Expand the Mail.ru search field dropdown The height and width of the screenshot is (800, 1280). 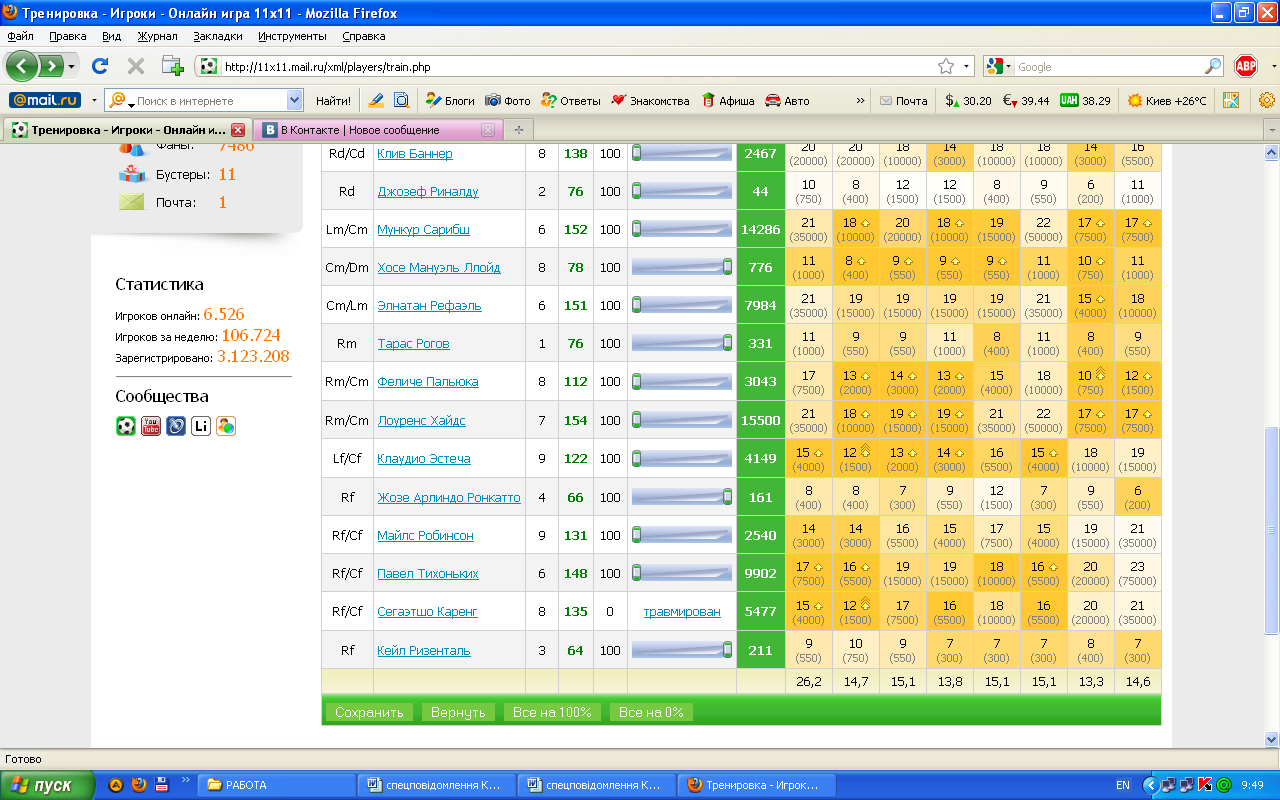(x=294, y=100)
